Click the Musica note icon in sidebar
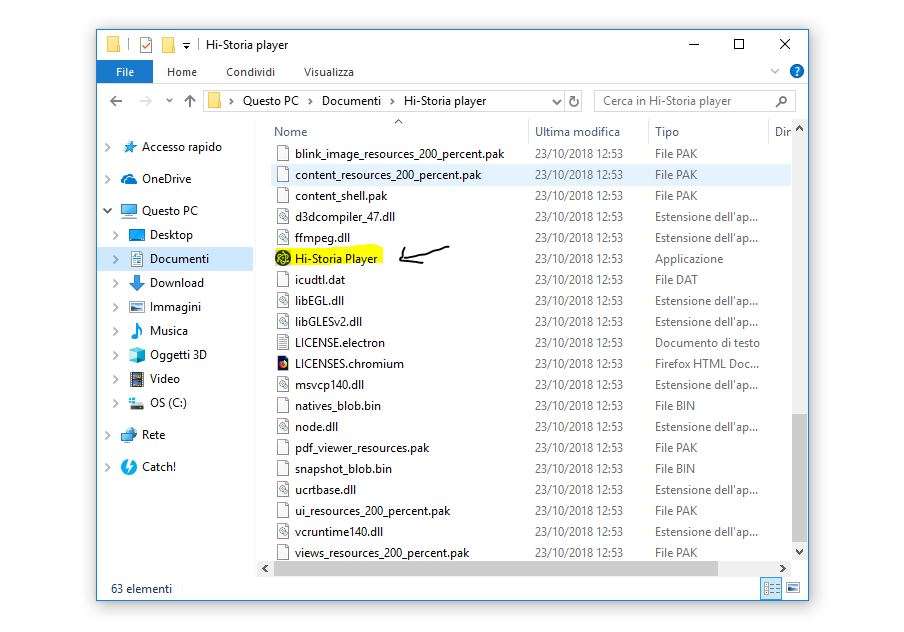The height and width of the screenshot is (632, 904). click(137, 331)
